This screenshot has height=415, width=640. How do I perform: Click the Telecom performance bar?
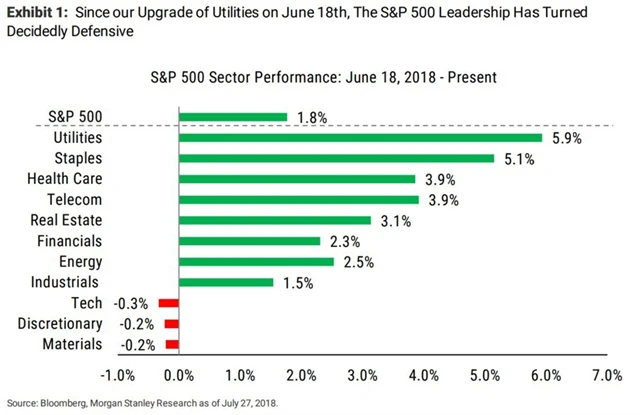[298, 200]
